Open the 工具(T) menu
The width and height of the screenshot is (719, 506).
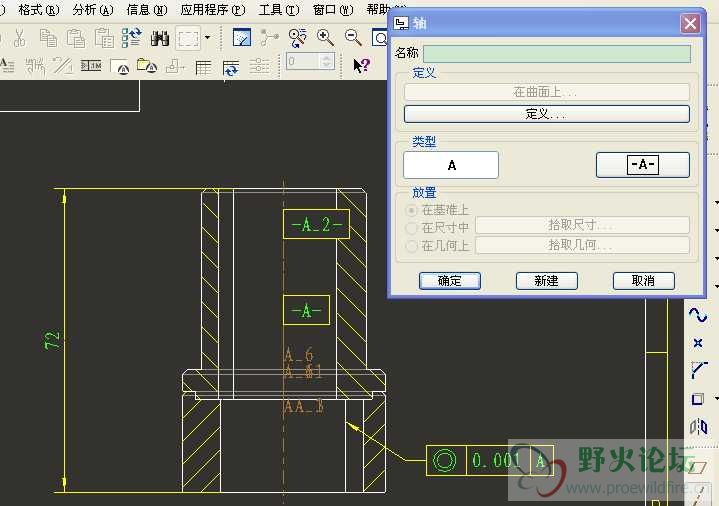279,10
